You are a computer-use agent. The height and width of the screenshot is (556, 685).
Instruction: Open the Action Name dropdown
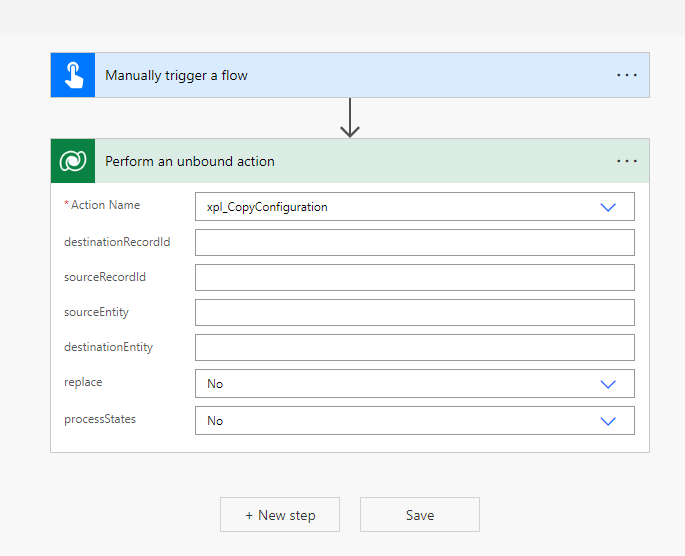[415, 207]
